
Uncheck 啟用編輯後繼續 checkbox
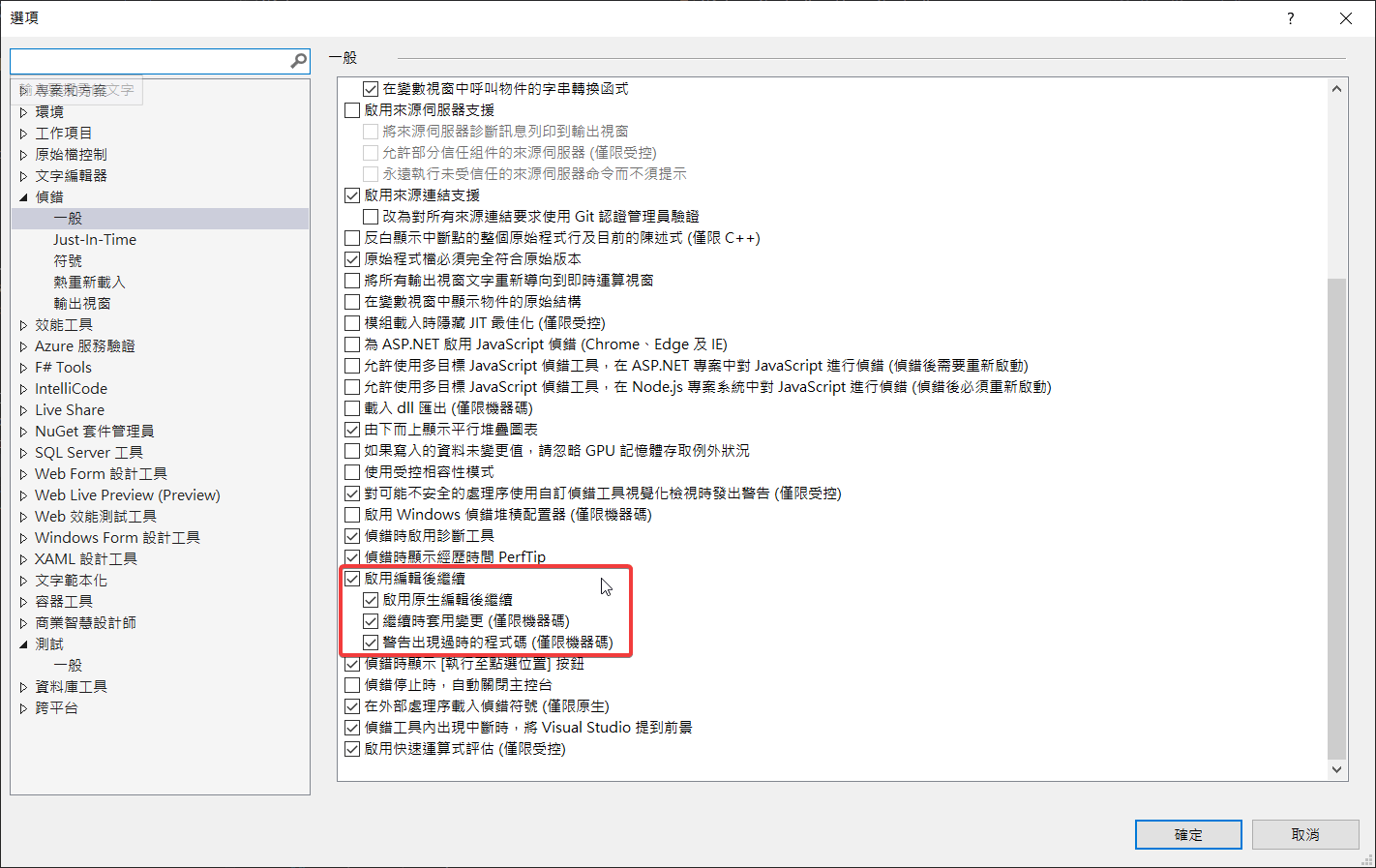click(352, 579)
